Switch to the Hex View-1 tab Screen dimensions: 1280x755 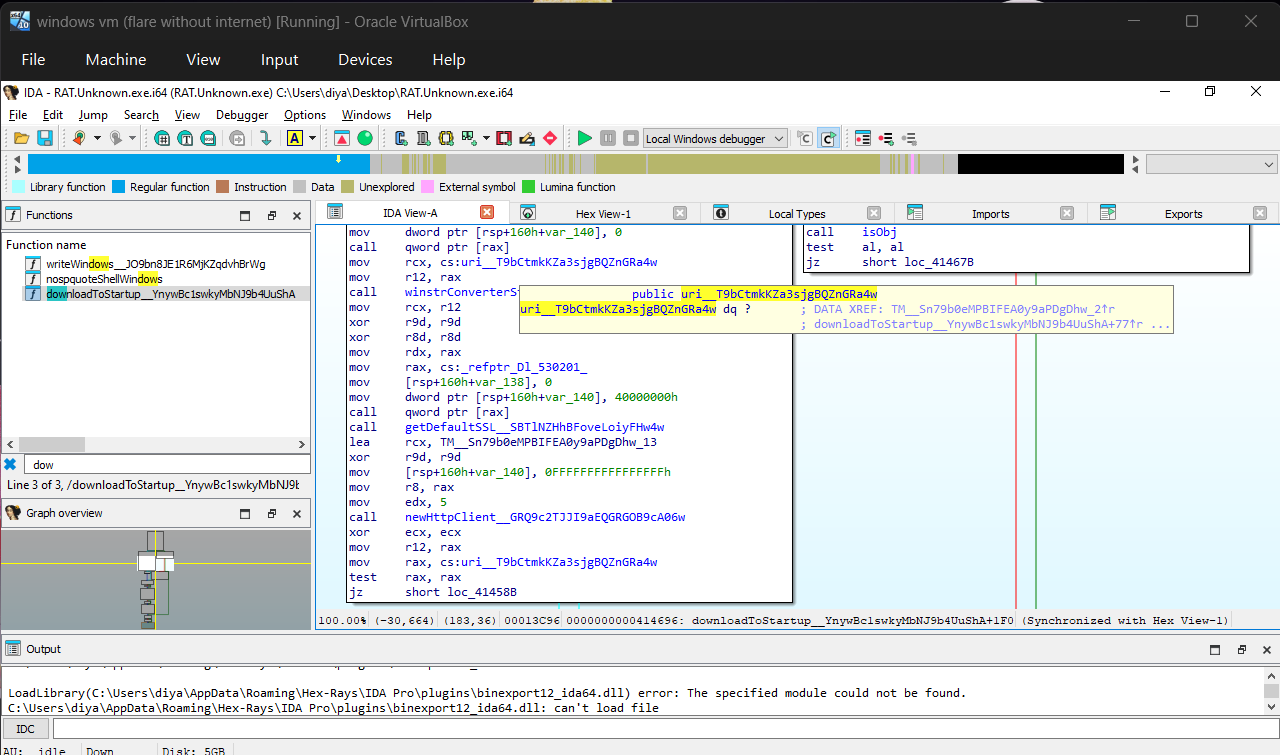click(604, 213)
